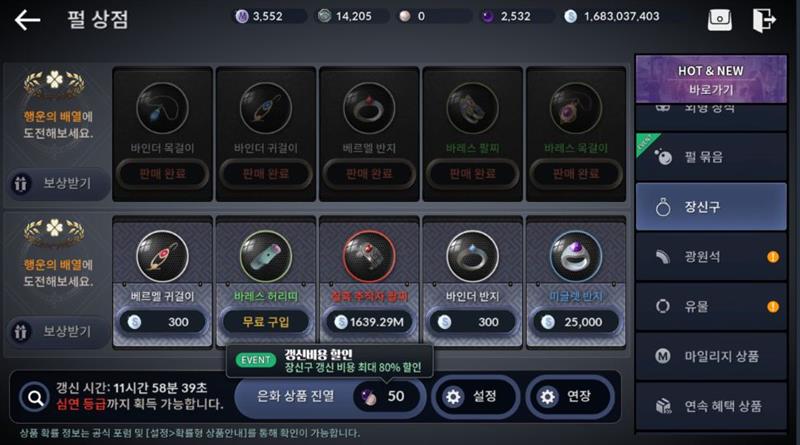The height and width of the screenshot is (445, 800).
Task: Select the 바레스 허리띠 belt icon
Action: tap(266, 256)
